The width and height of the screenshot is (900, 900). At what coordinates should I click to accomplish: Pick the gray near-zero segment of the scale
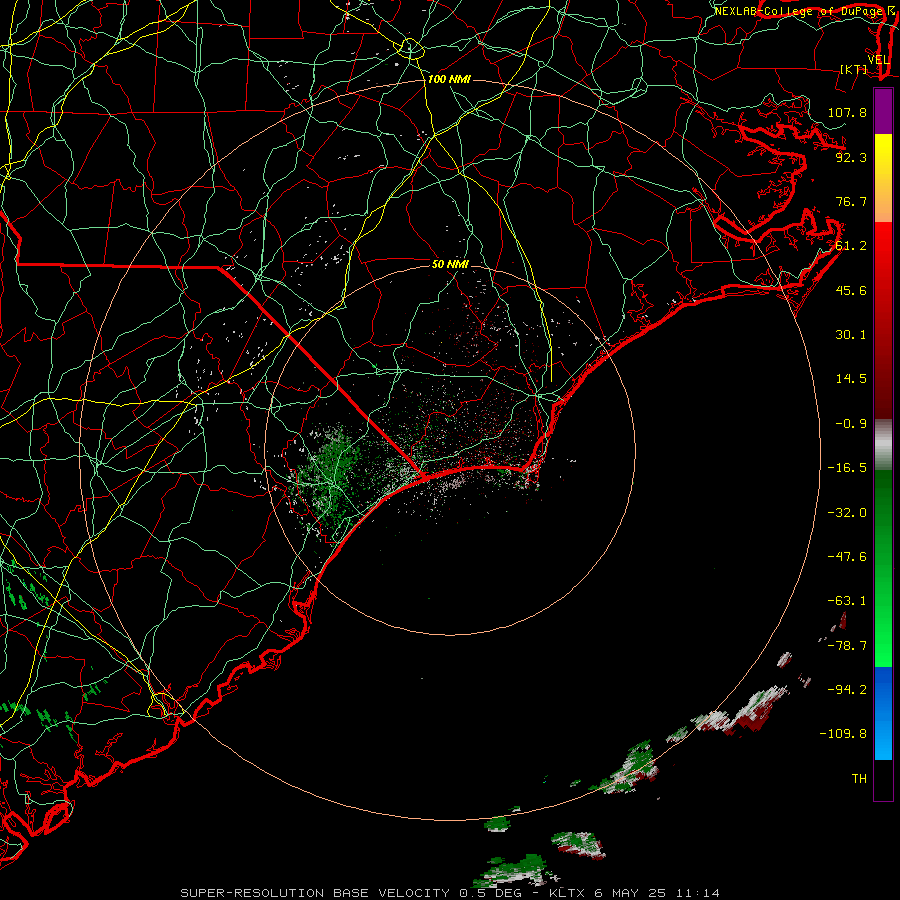pyautogui.click(x=883, y=445)
